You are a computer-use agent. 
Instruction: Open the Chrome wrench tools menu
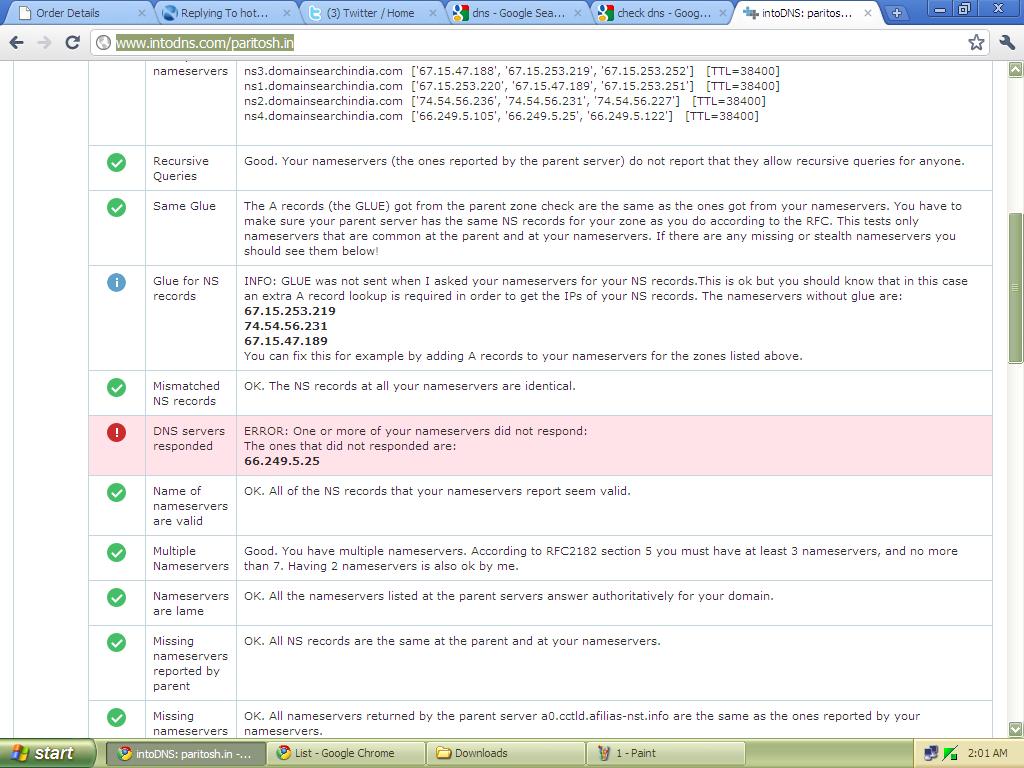tap(1007, 44)
